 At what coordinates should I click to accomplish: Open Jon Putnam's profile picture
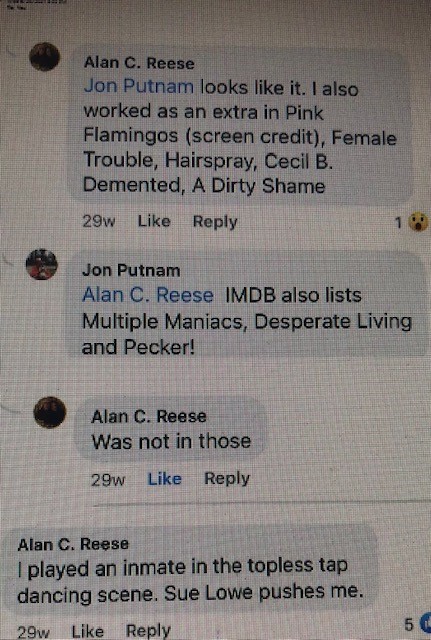coord(42,264)
